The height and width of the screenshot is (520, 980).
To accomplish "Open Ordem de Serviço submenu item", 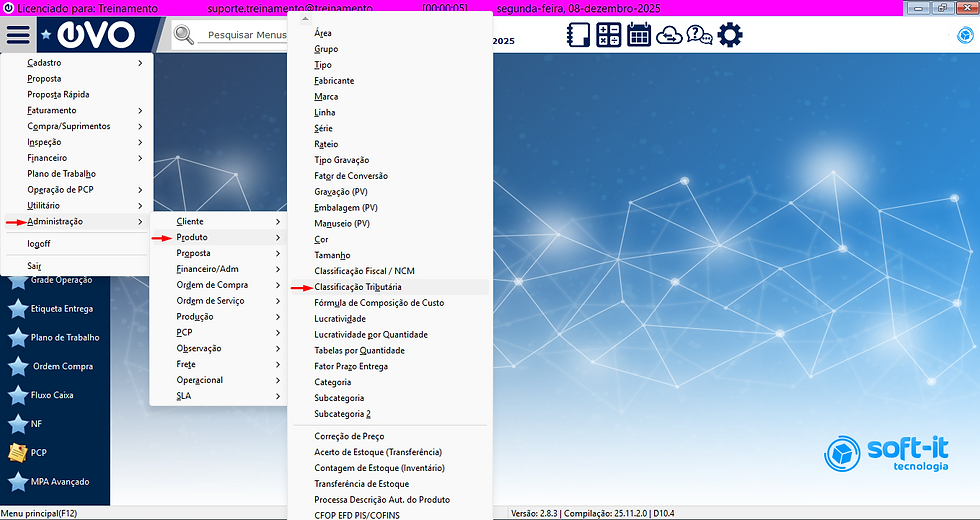I will [x=219, y=301].
